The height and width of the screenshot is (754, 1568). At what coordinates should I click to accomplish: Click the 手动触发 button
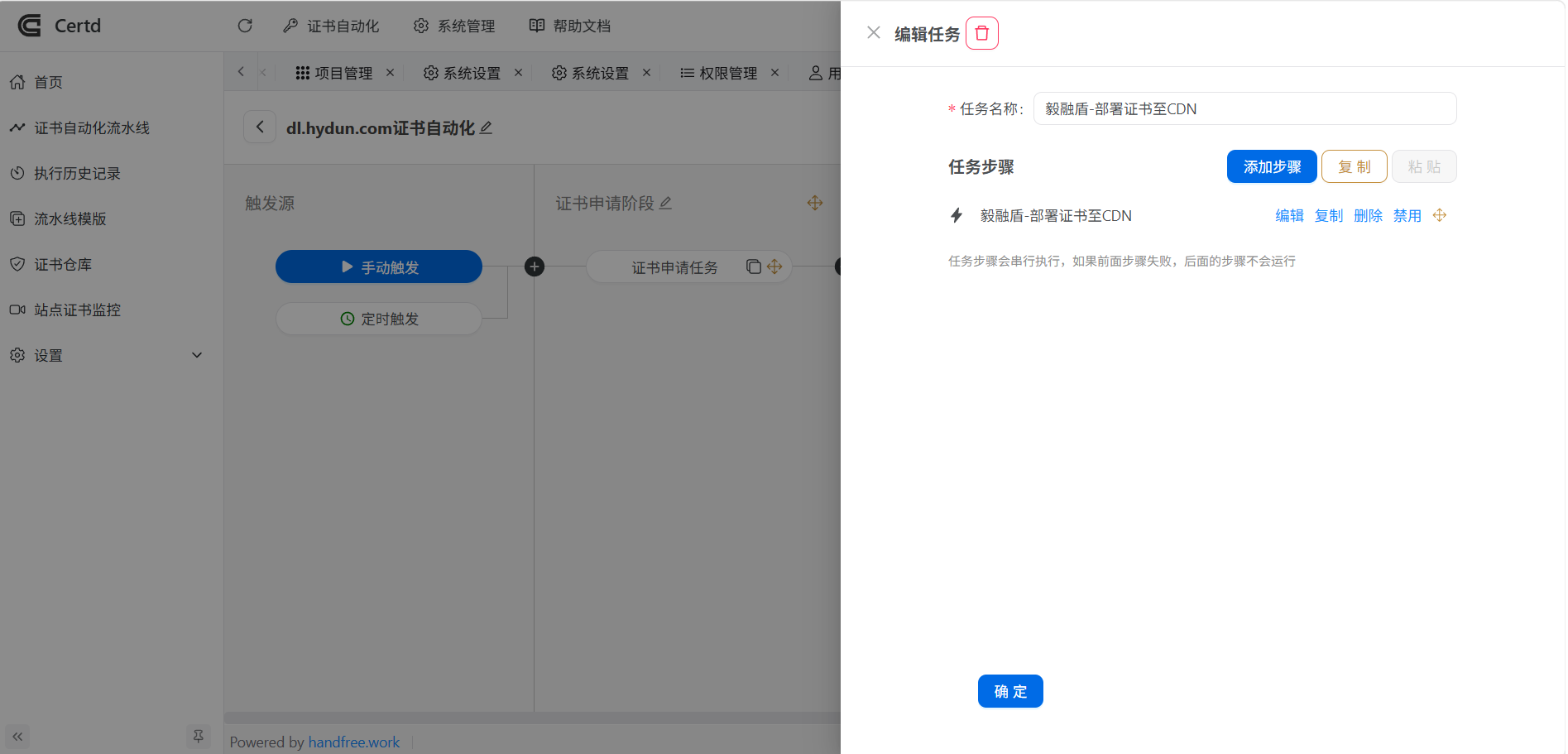coord(379,267)
